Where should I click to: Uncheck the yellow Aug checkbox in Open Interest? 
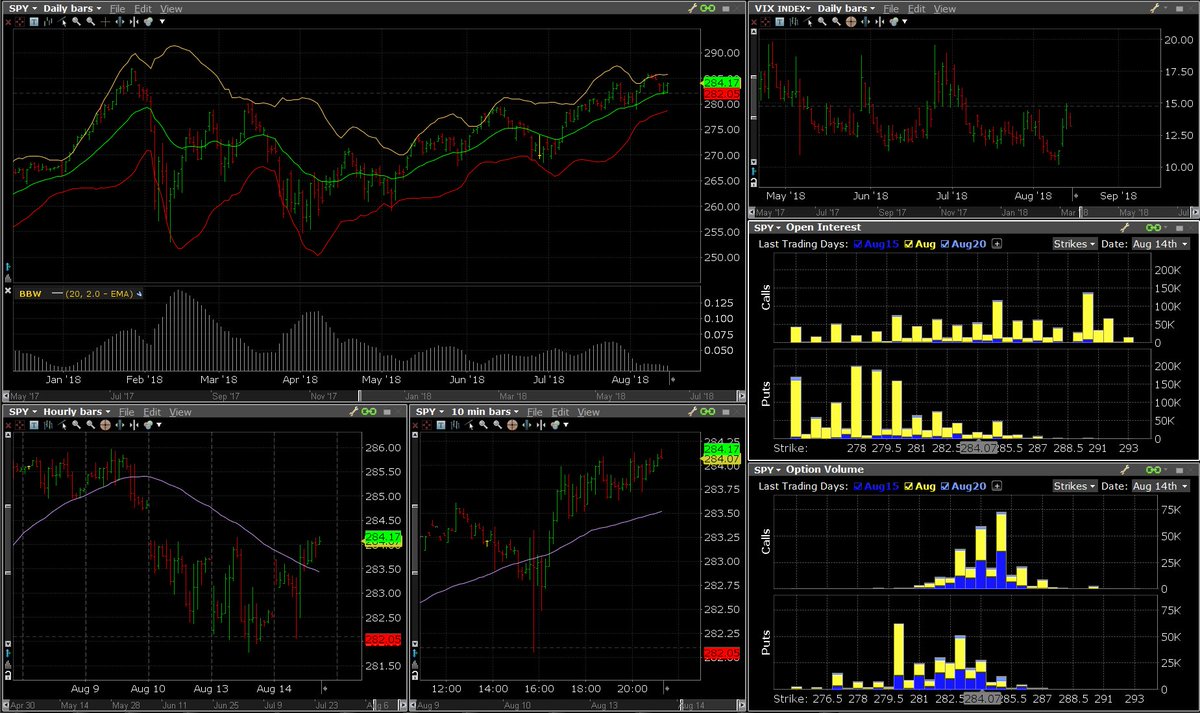(x=908, y=244)
